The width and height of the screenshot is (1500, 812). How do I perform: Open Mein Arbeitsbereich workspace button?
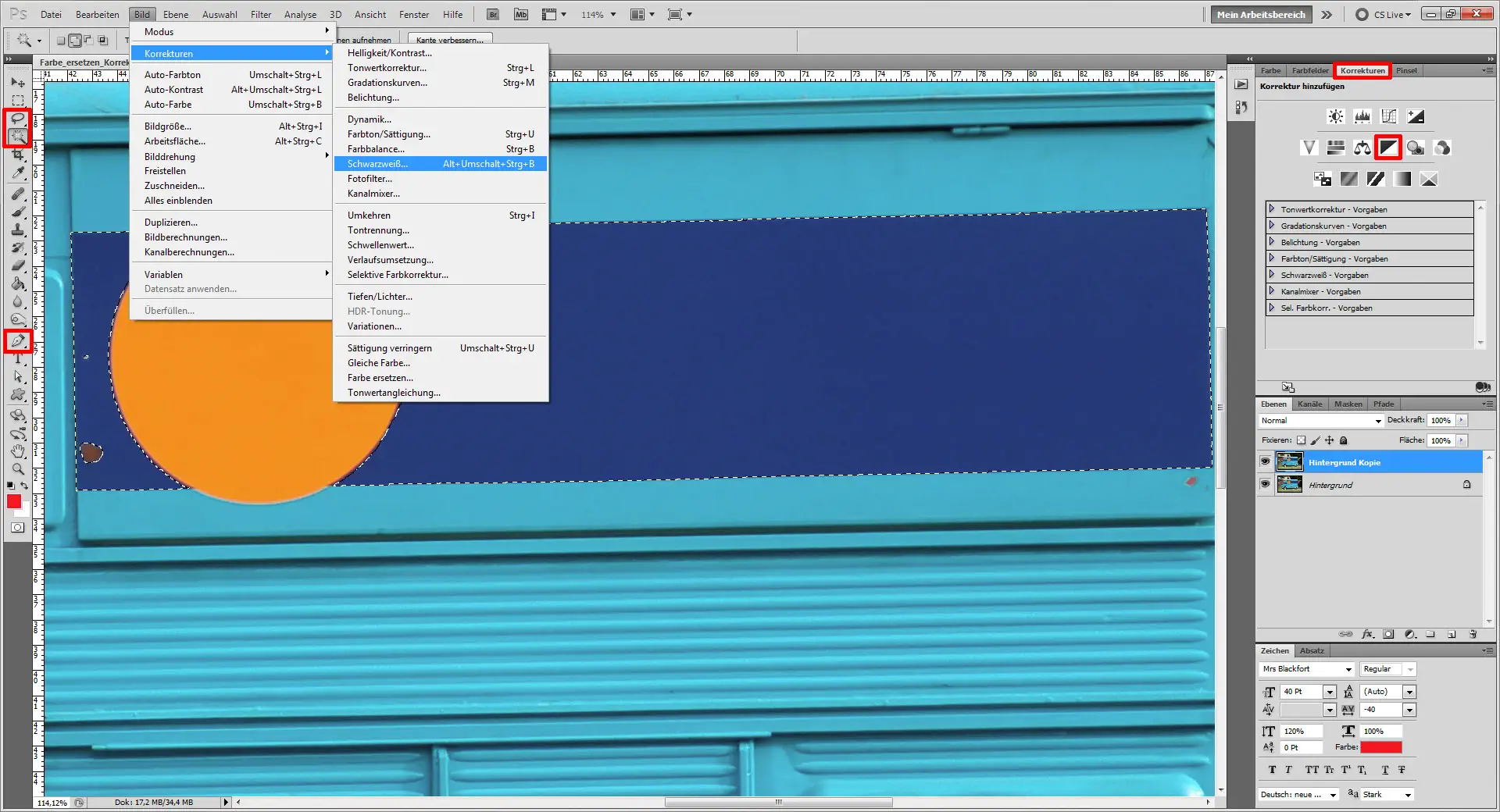click(1260, 13)
